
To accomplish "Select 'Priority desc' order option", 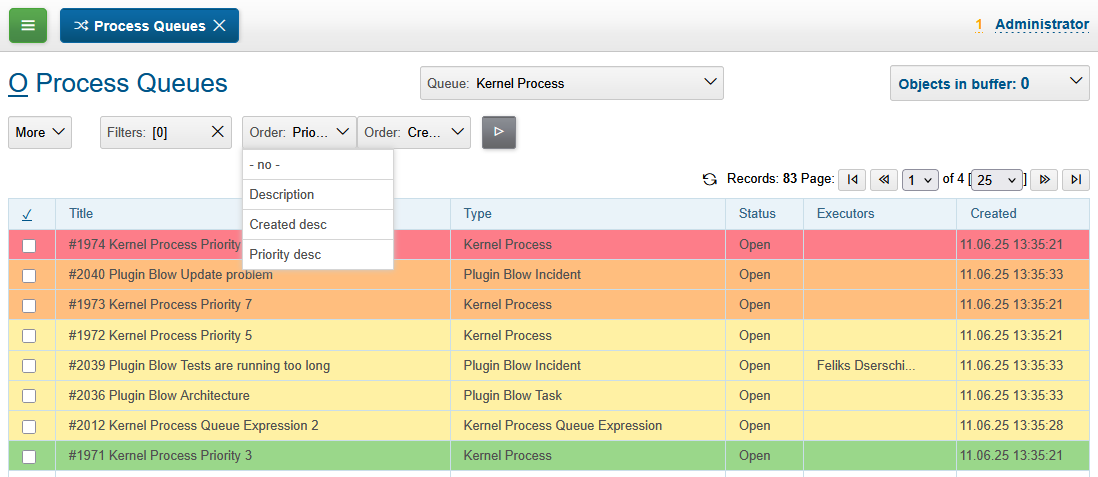I will 286,255.
